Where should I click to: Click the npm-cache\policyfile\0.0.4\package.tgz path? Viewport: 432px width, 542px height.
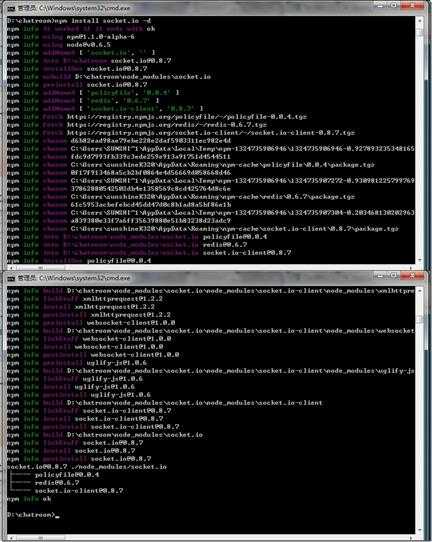coord(223,165)
